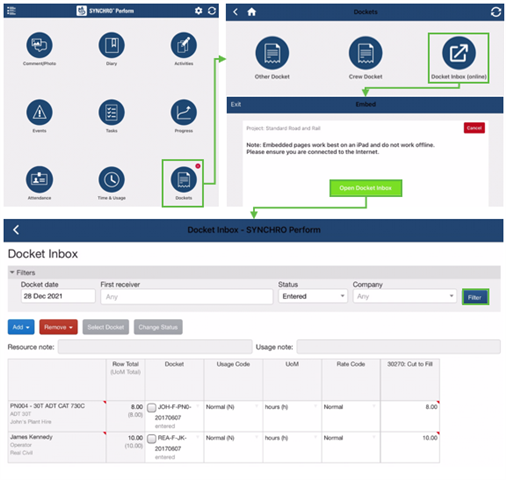The width and height of the screenshot is (506, 480).
Task: Click the home icon in Dockets header
Action: 252,12
